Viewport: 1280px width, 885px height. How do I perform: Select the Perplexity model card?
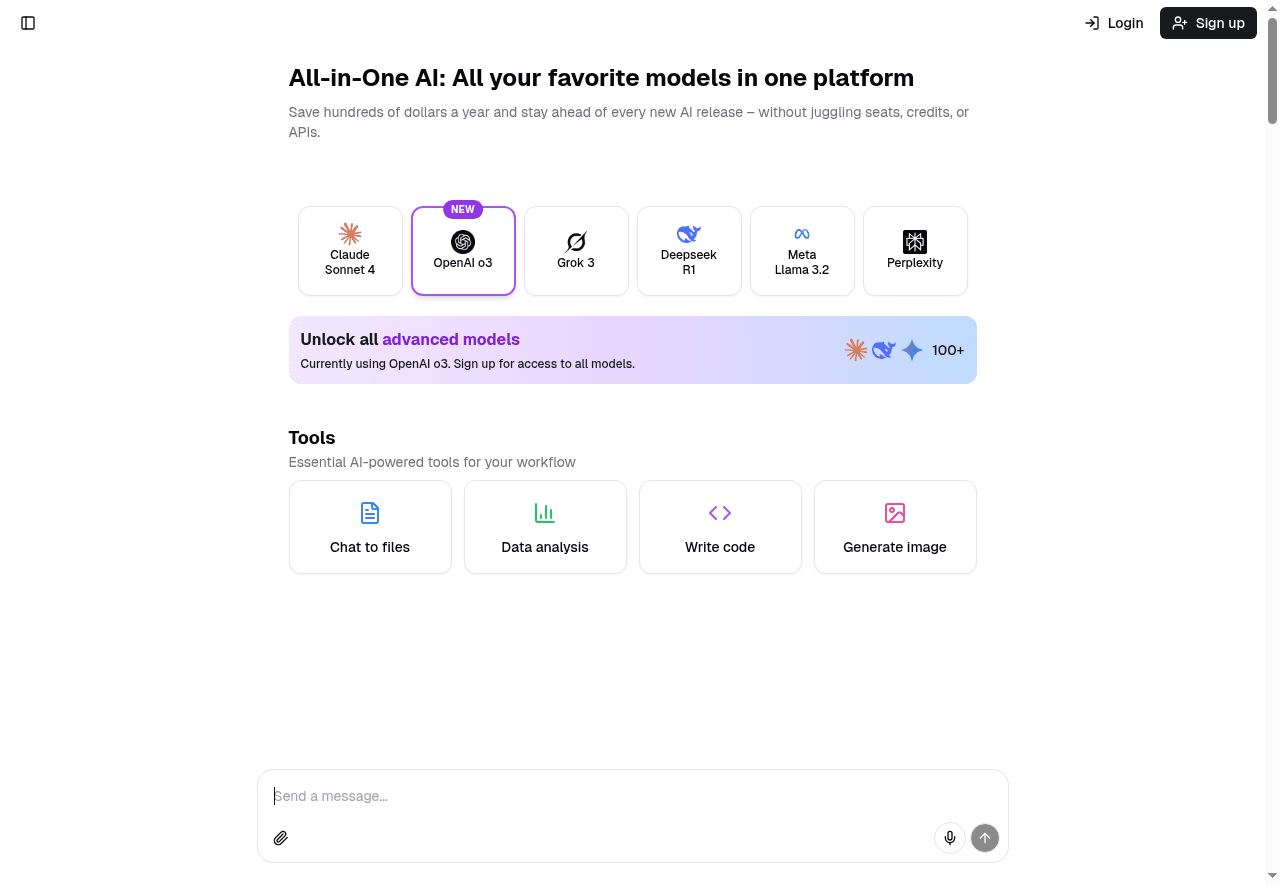(x=915, y=251)
